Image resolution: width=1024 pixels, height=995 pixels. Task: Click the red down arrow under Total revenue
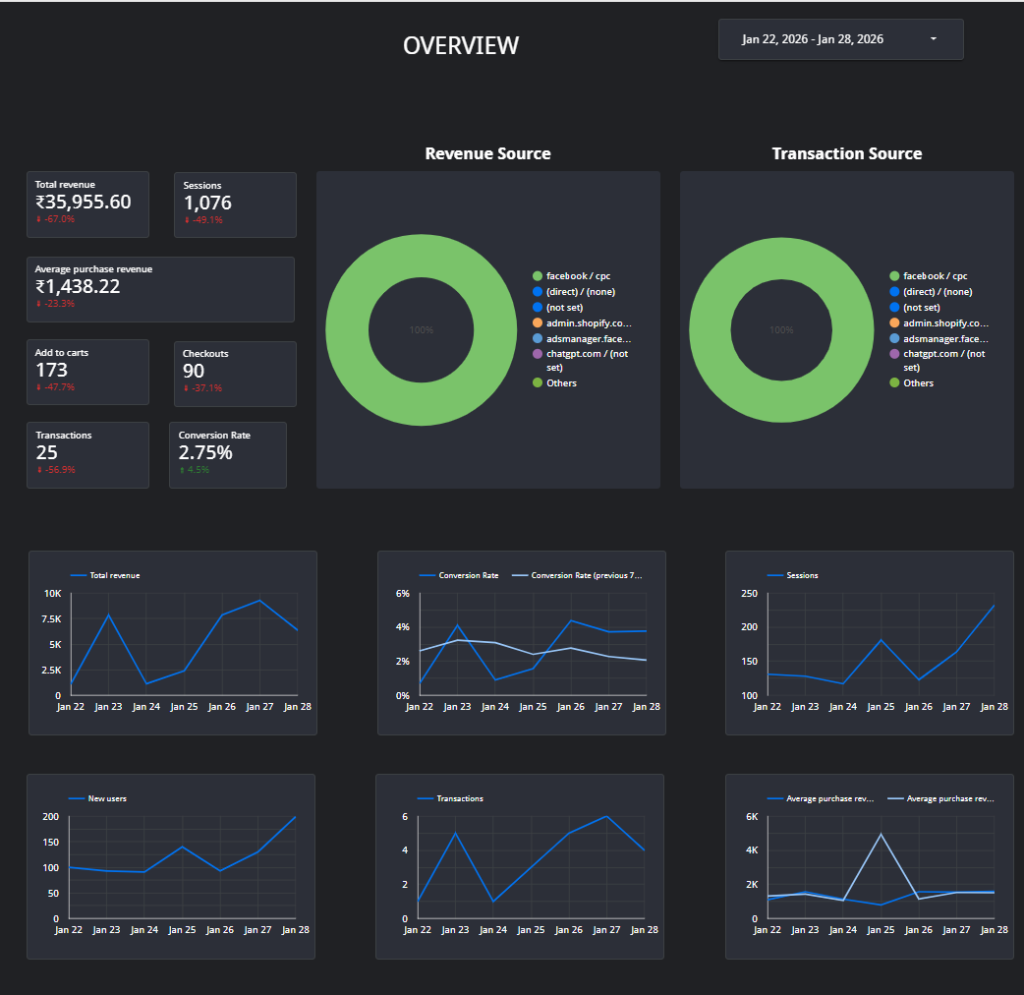click(38, 219)
